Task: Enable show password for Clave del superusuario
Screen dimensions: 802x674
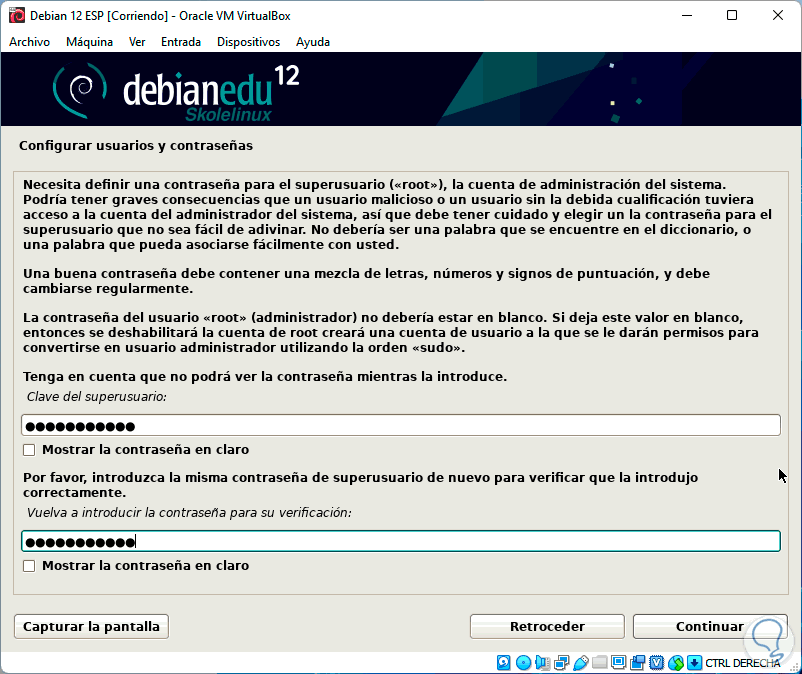Action: 29,450
